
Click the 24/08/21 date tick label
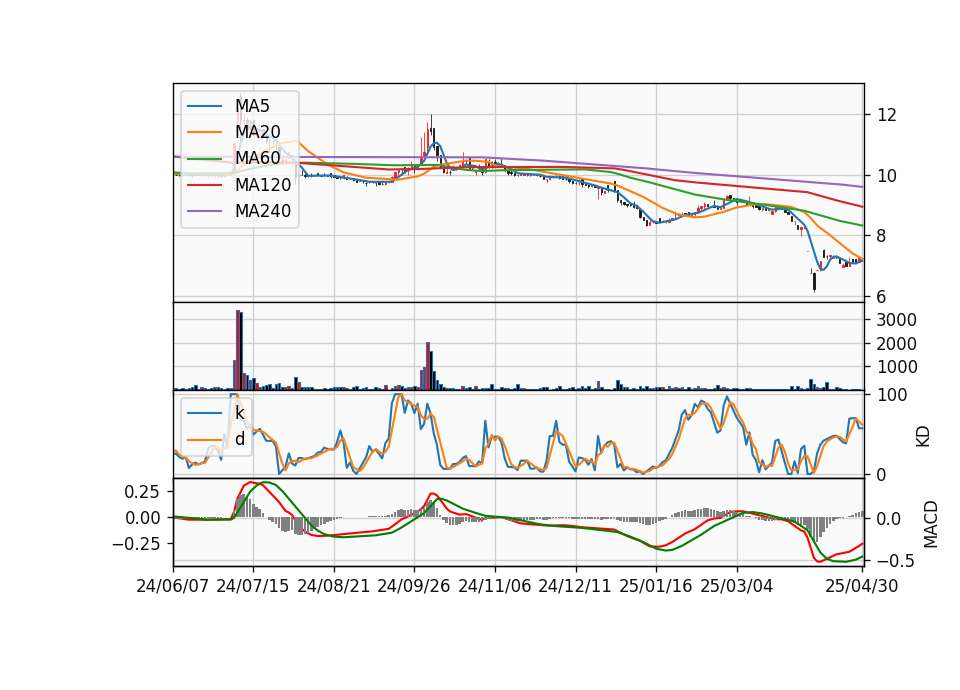tap(334, 586)
